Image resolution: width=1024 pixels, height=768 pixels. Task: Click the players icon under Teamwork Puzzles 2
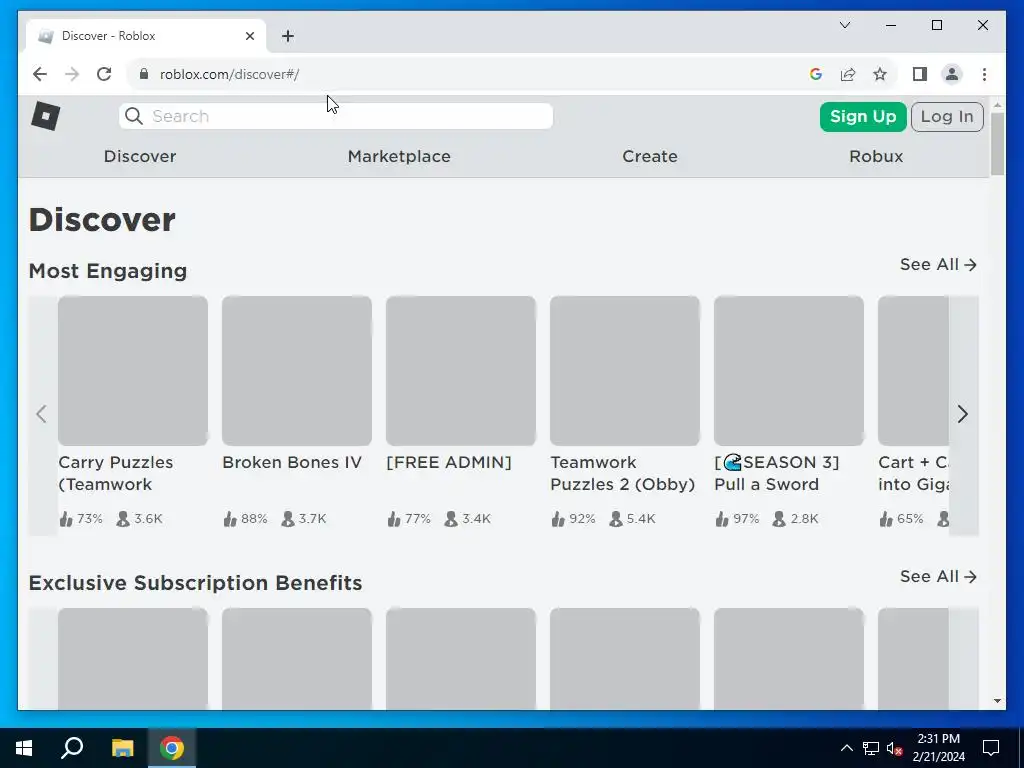click(616, 519)
